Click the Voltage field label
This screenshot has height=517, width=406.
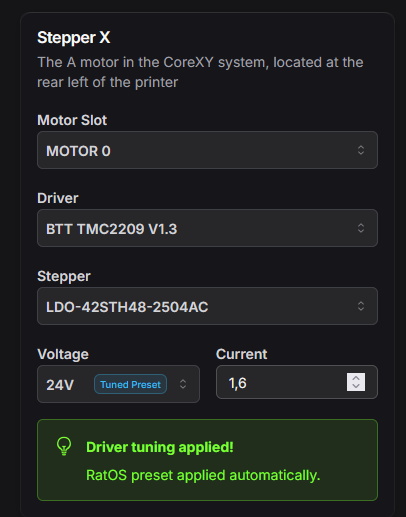click(63, 354)
